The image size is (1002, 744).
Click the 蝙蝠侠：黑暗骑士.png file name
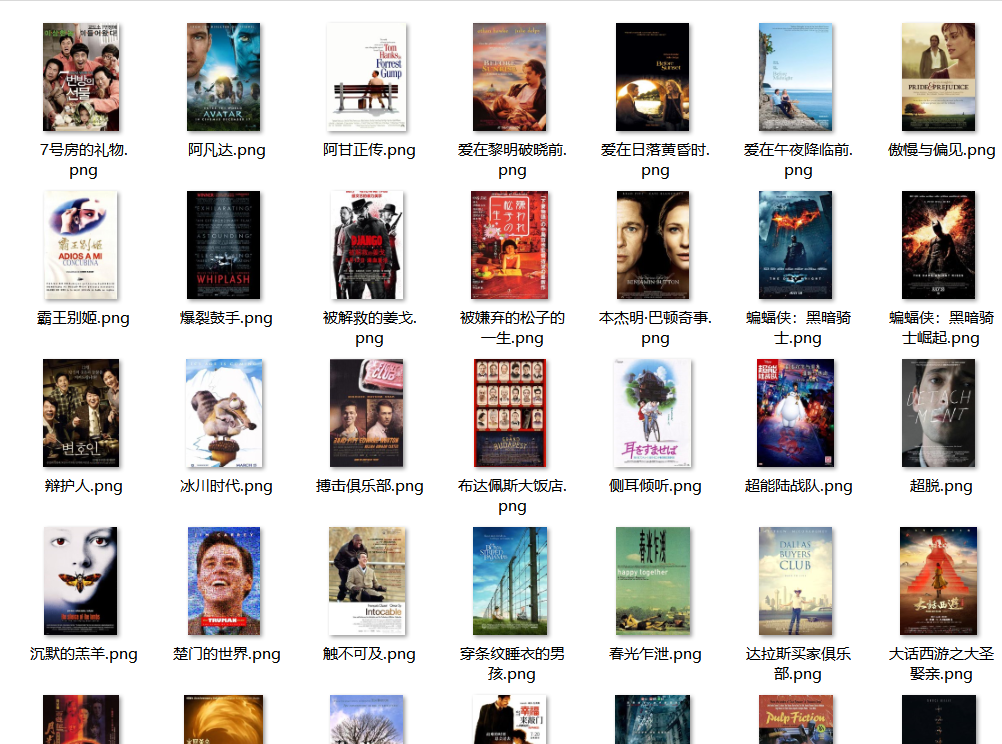(798, 328)
